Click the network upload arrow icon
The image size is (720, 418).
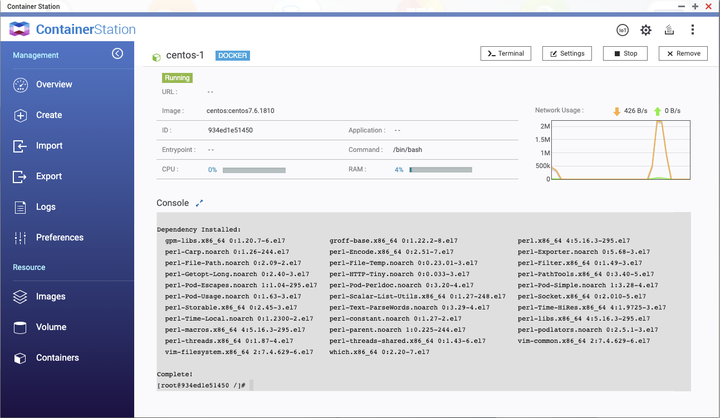pyautogui.click(x=658, y=111)
